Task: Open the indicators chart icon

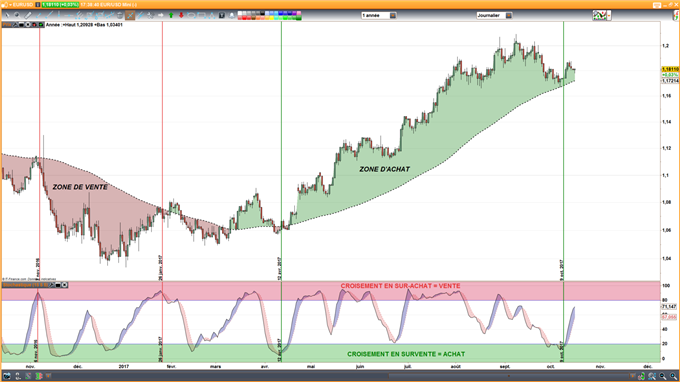Action: (600, 16)
